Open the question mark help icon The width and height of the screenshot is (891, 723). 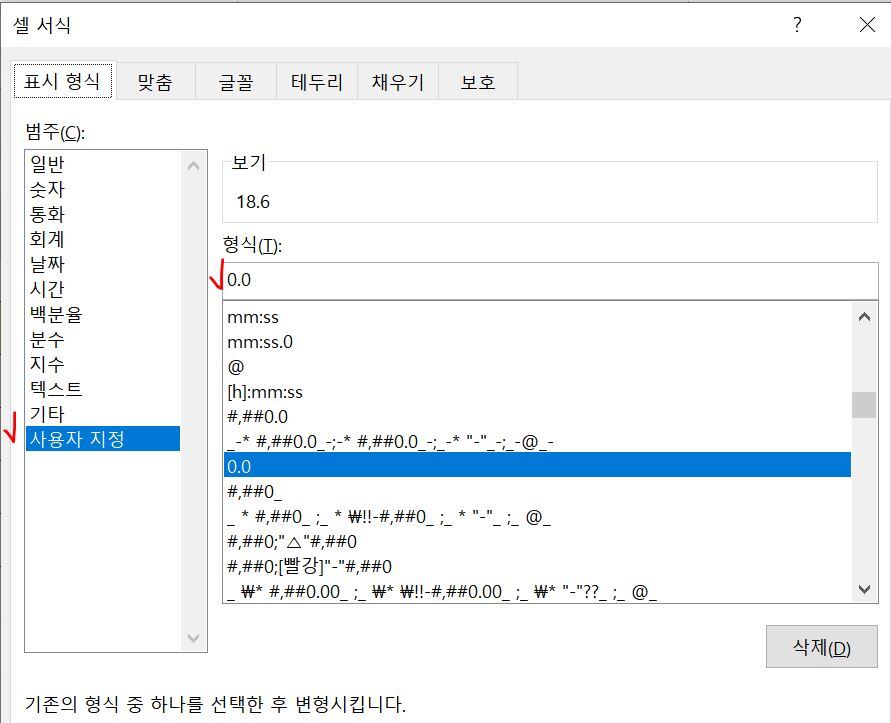point(797,24)
